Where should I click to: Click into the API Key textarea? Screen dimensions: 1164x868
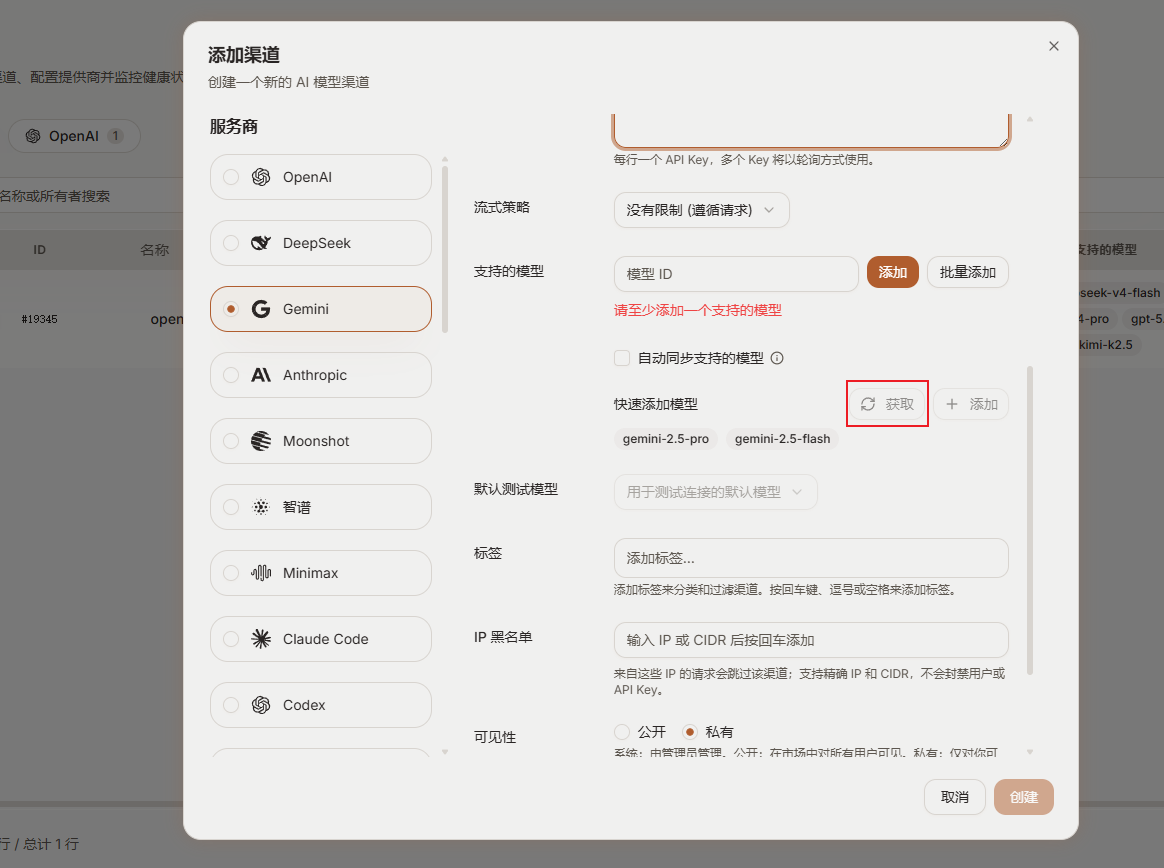pyautogui.click(x=811, y=131)
